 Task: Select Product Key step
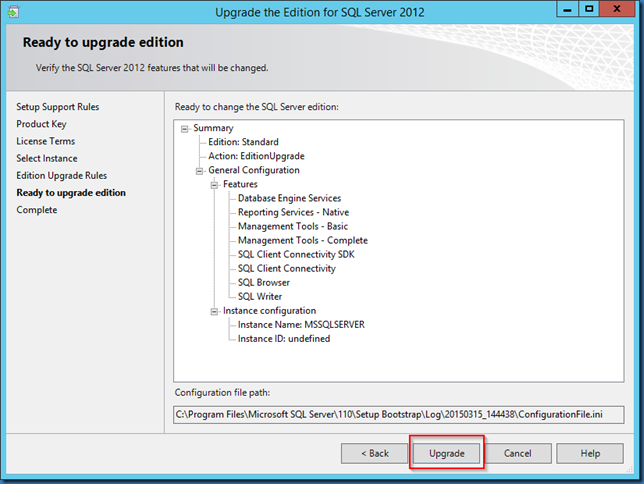[41, 124]
